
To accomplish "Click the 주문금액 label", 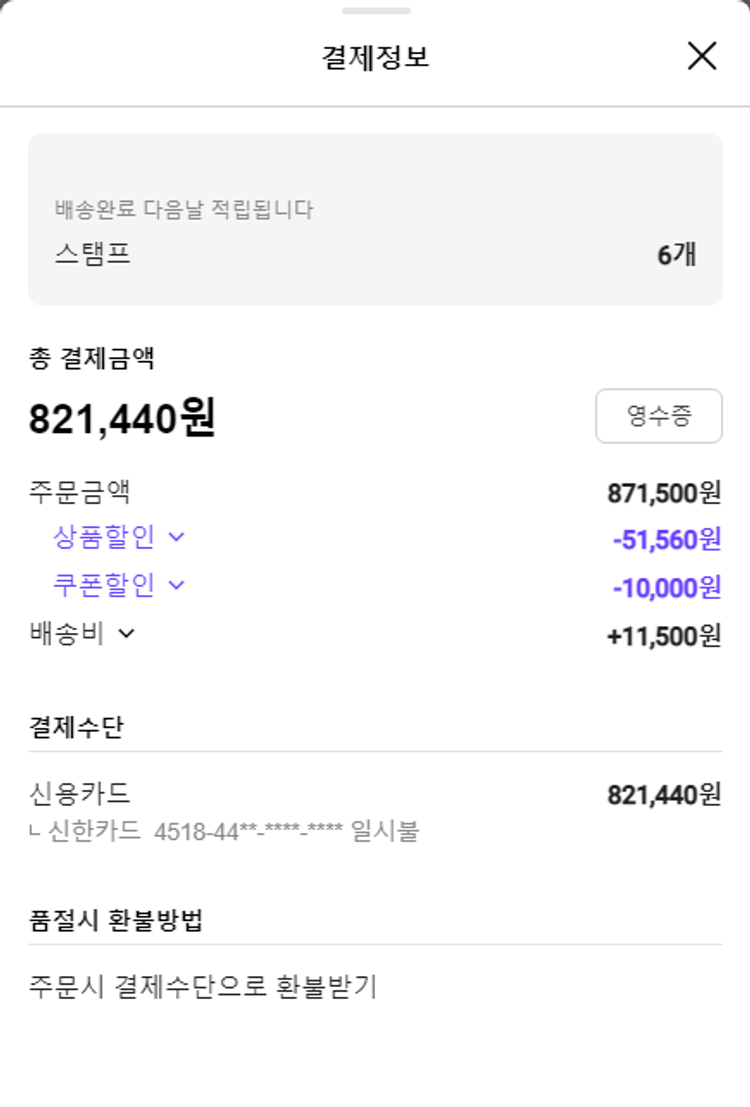I will pyautogui.click(x=80, y=492).
